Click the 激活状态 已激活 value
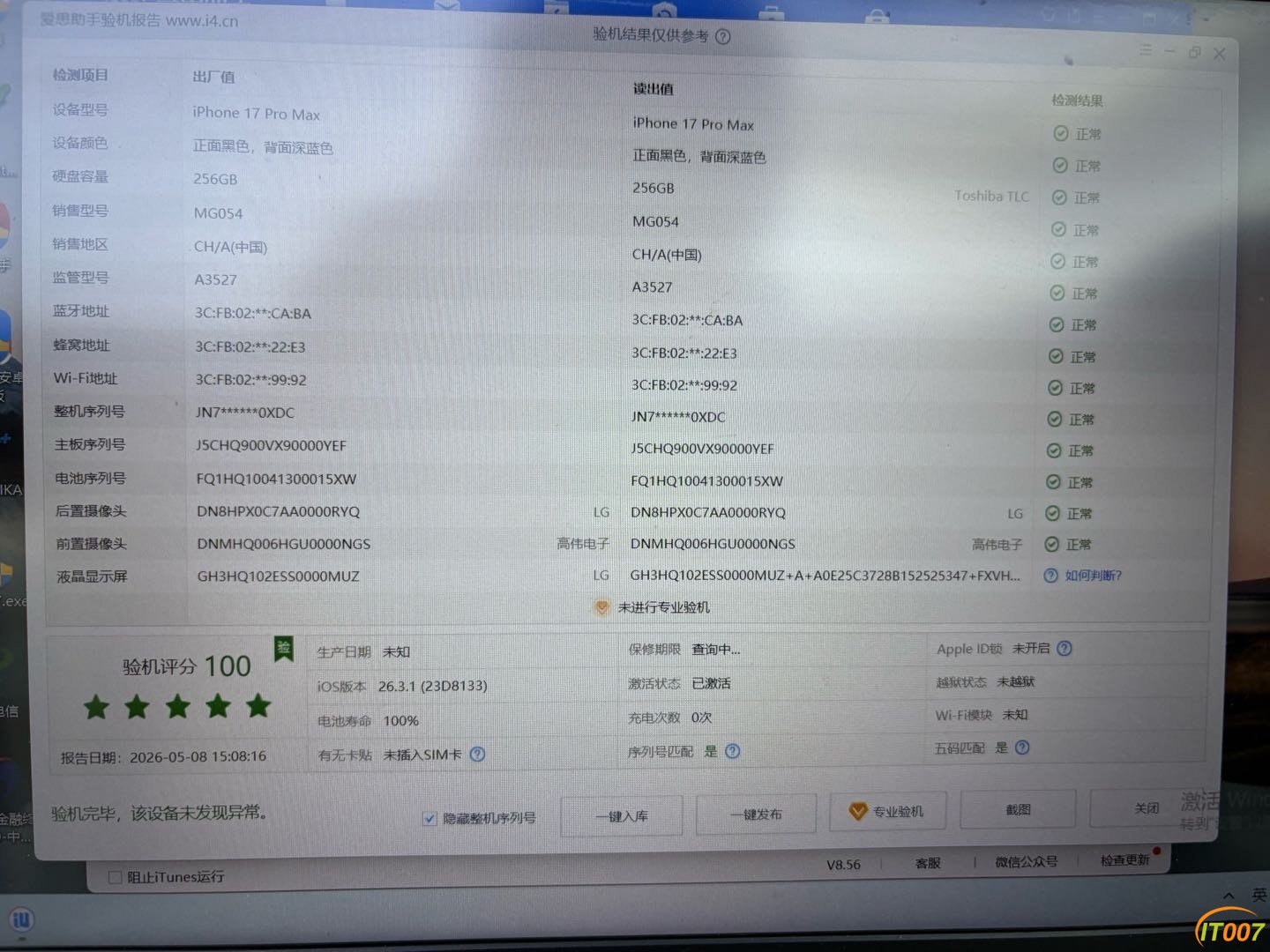1270x952 pixels. pos(711,683)
